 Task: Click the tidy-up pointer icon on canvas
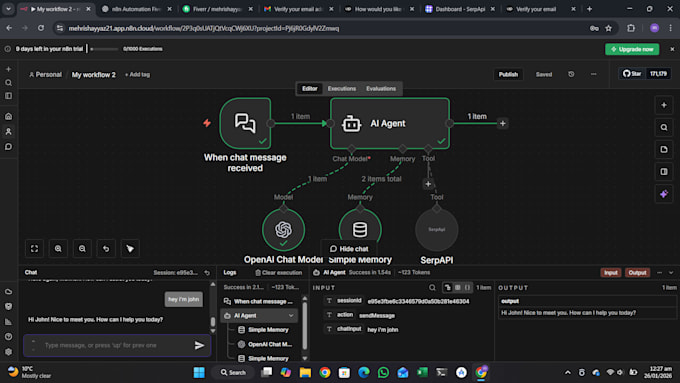(130, 249)
